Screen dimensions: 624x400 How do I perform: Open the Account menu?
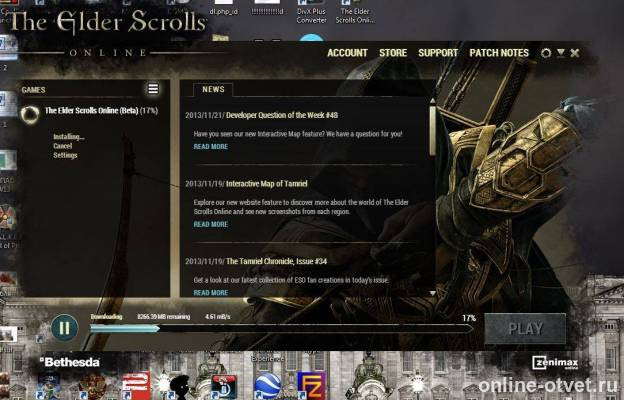click(347, 53)
